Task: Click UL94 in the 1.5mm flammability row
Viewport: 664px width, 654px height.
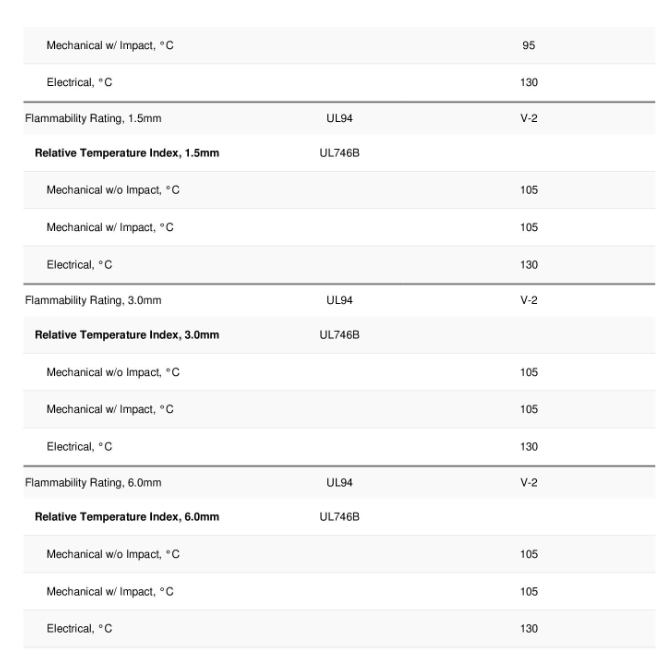Action: [339, 119]
